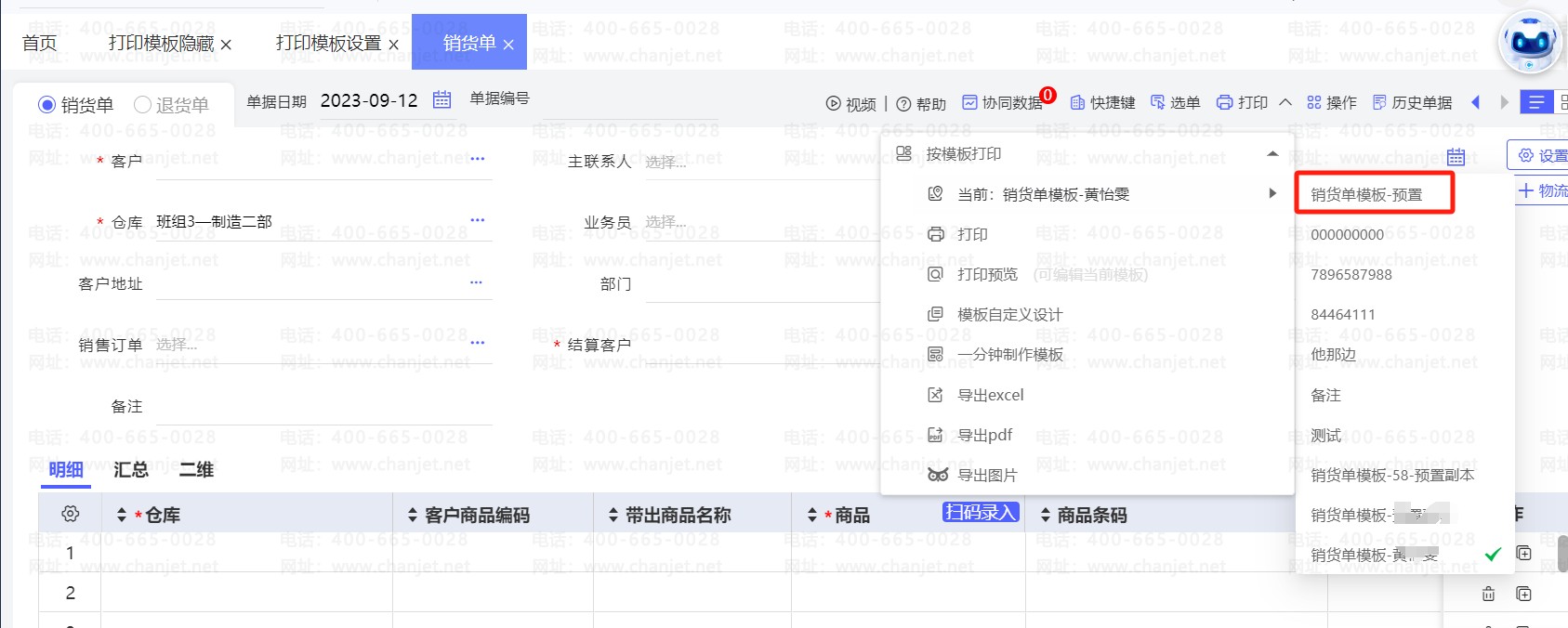This screenshot has height=628, width=1568.
Task: Open 帮助 help
Action: [922, 103]
